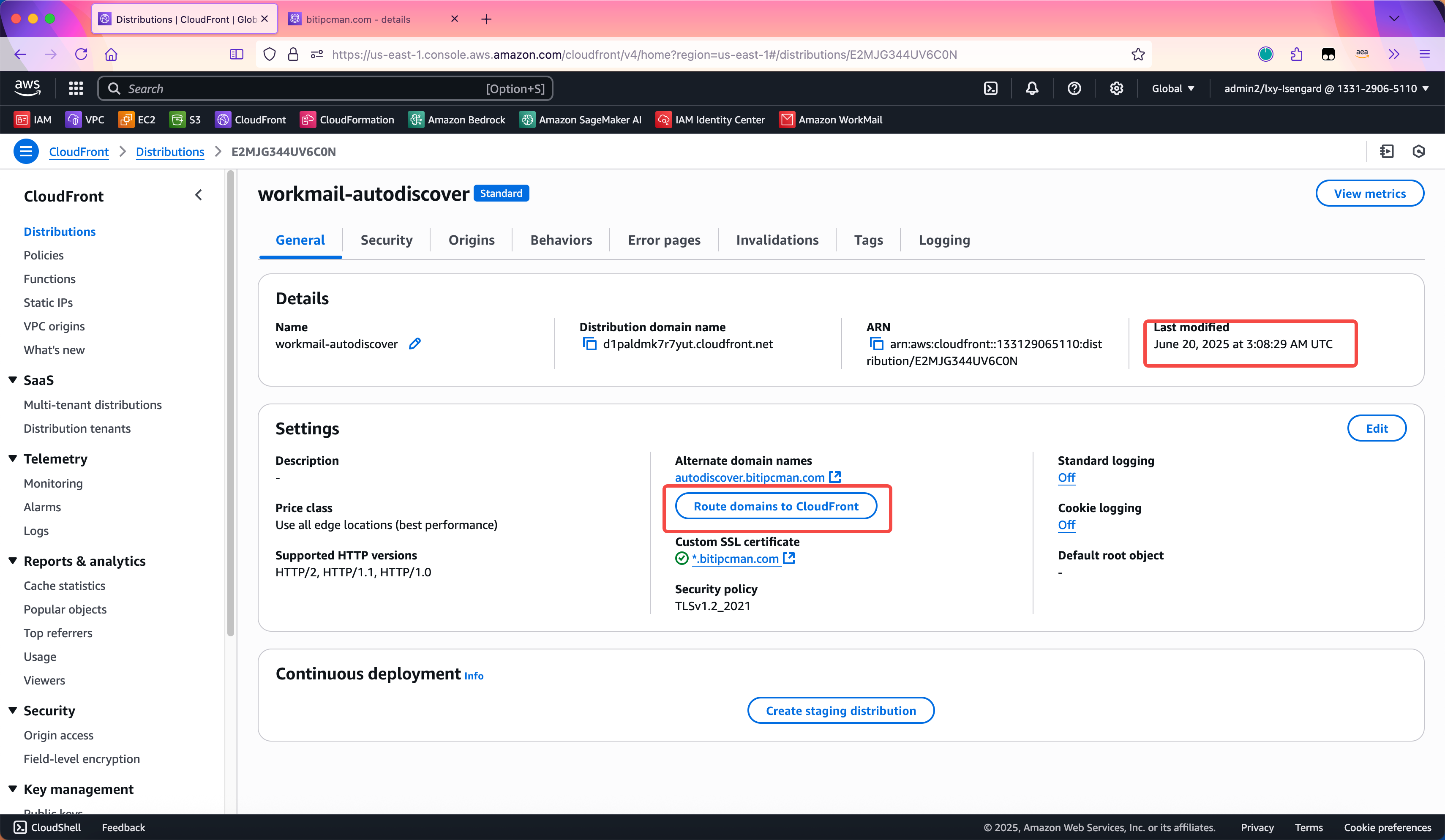
Task: Open Continuous deployment Info link
Action: point(474,676)
